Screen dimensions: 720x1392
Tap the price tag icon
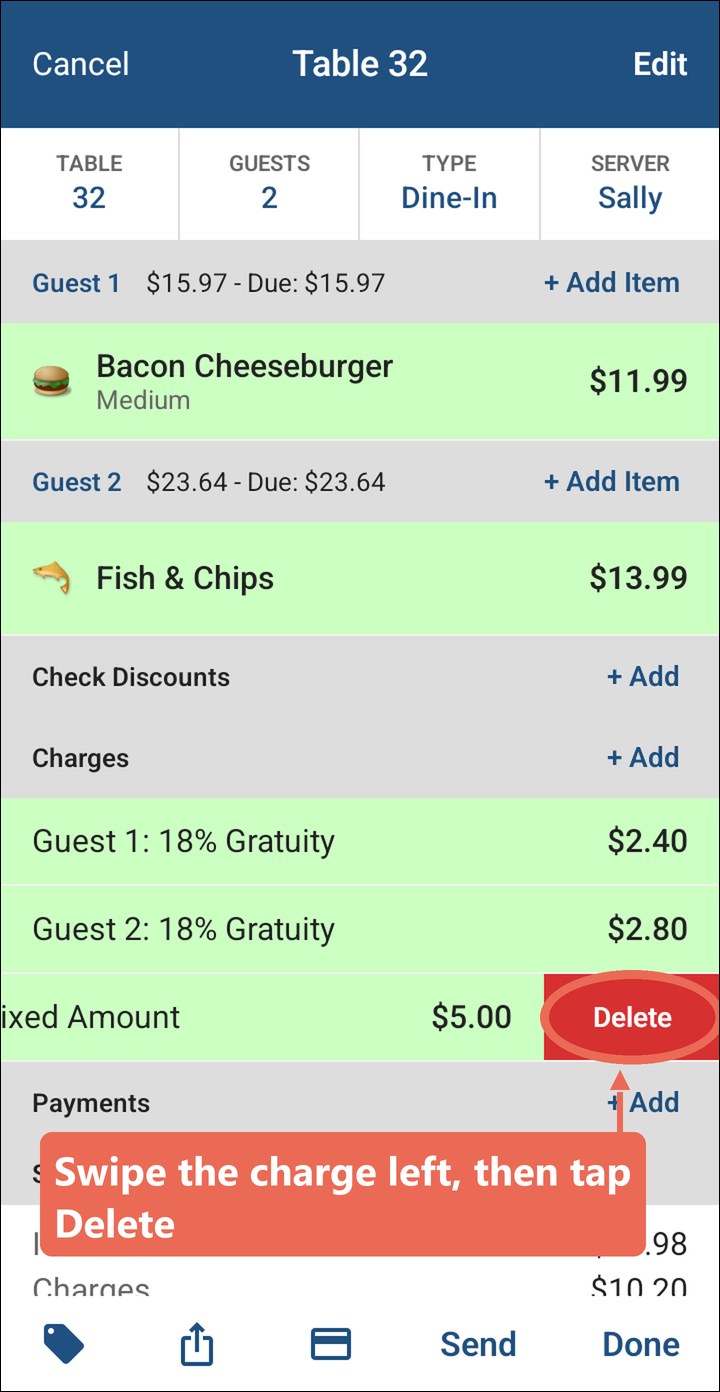click(64, 1344)
